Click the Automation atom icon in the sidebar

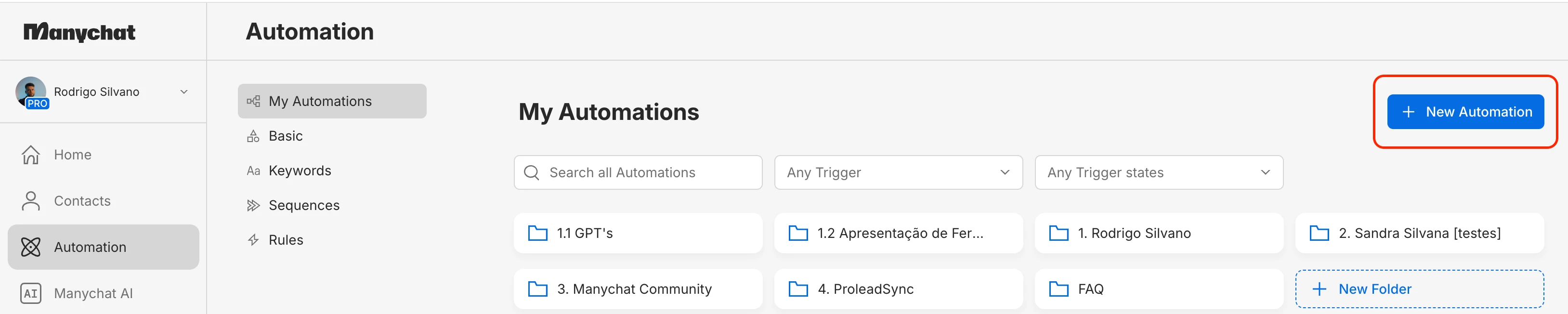point(30,247)
